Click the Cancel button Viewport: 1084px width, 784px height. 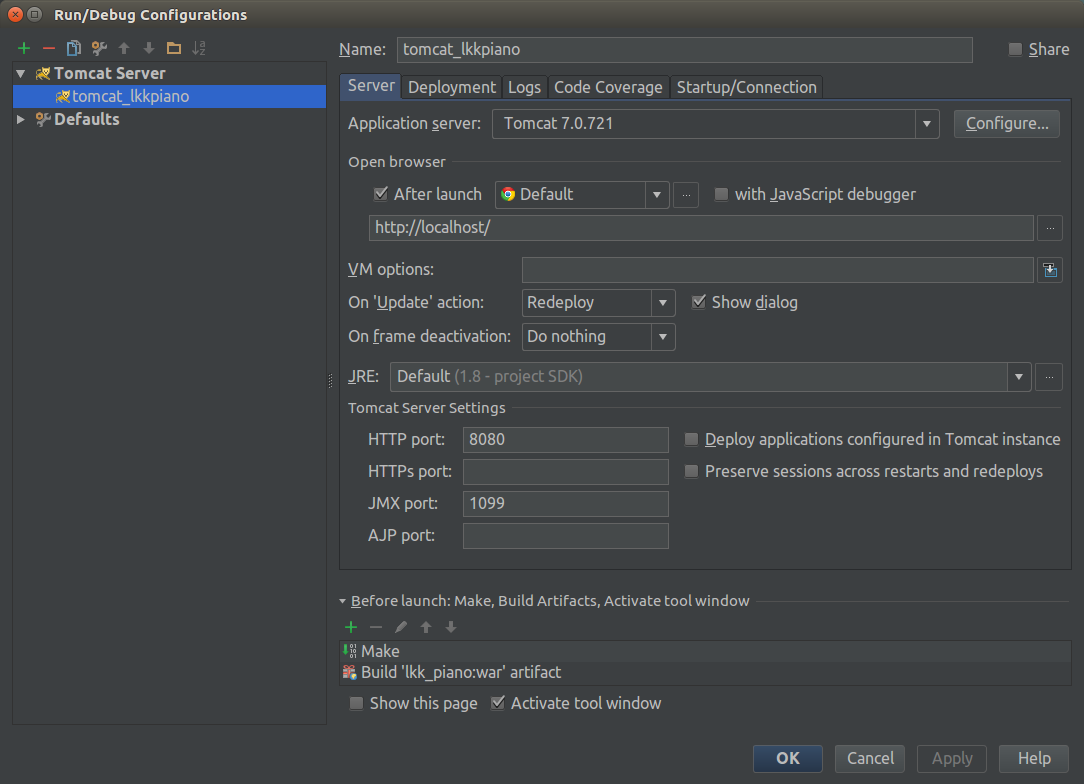[870, 759]
